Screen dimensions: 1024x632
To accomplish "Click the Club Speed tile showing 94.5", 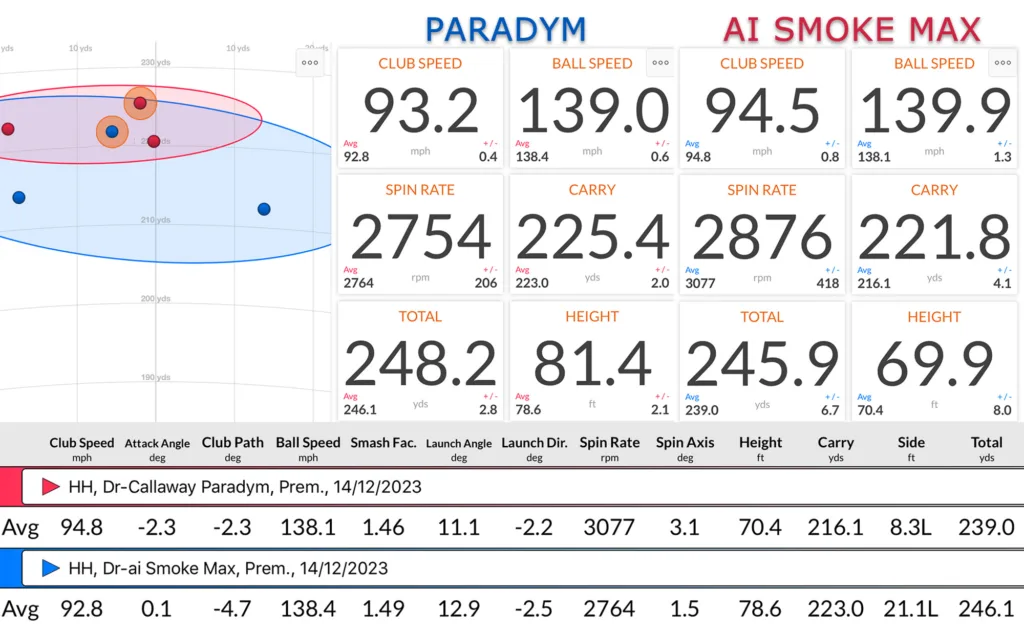I will (762, 110).
